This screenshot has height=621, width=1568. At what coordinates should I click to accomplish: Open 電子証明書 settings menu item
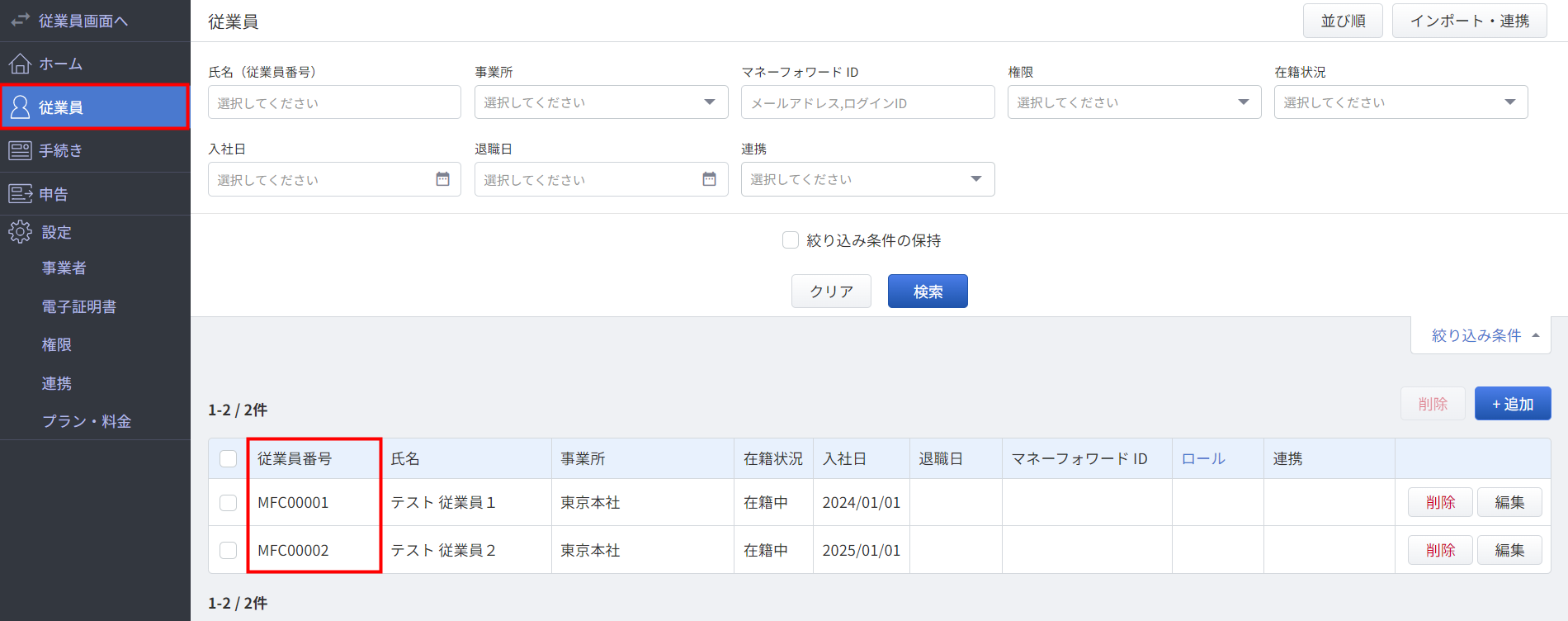point(79,306)
